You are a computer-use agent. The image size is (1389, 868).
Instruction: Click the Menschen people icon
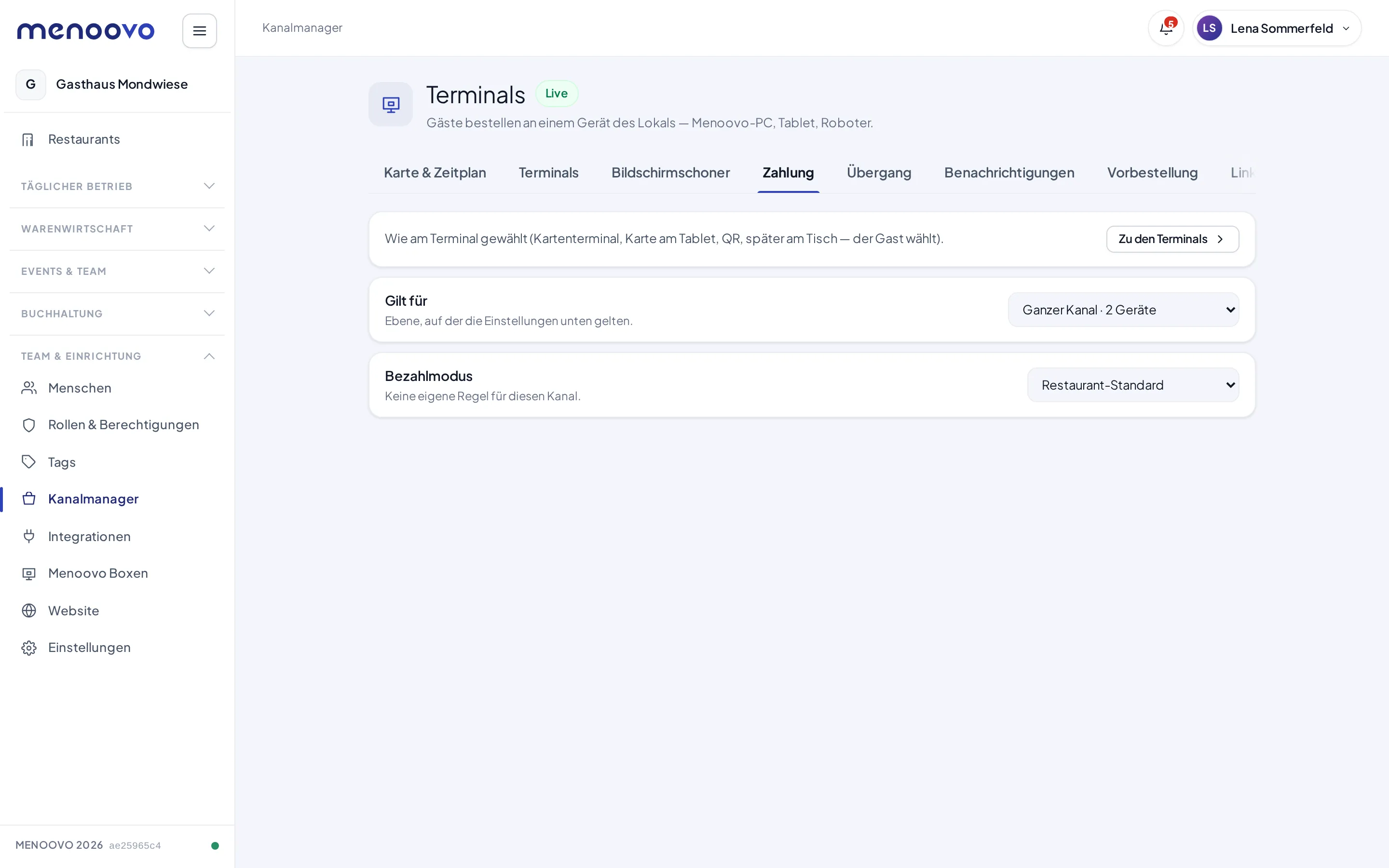pyautogui.click(x=29, y=388)
